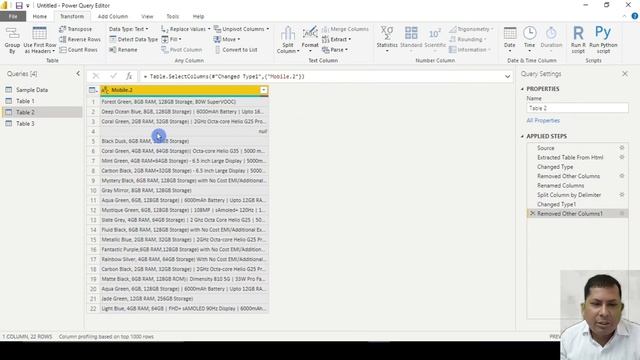Collapse the APPLIED STEPS section
The width and height of the screenshot is (640, 360).
coord(522,136)
